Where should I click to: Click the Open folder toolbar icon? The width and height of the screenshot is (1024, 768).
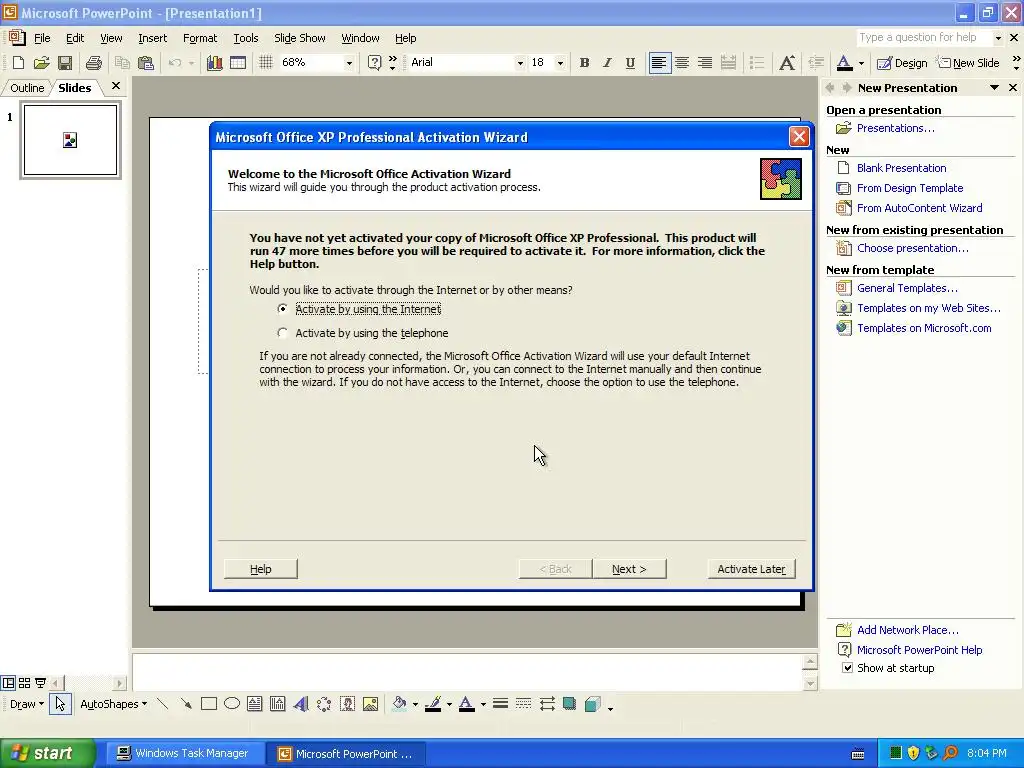[42, 63]
